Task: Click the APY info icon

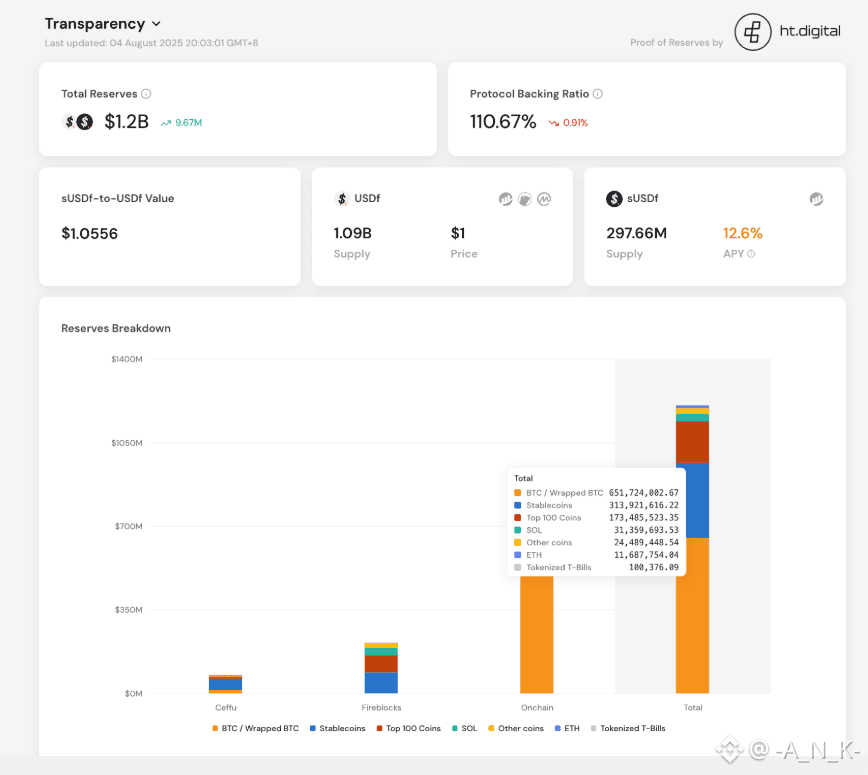Action: point(751,254)
